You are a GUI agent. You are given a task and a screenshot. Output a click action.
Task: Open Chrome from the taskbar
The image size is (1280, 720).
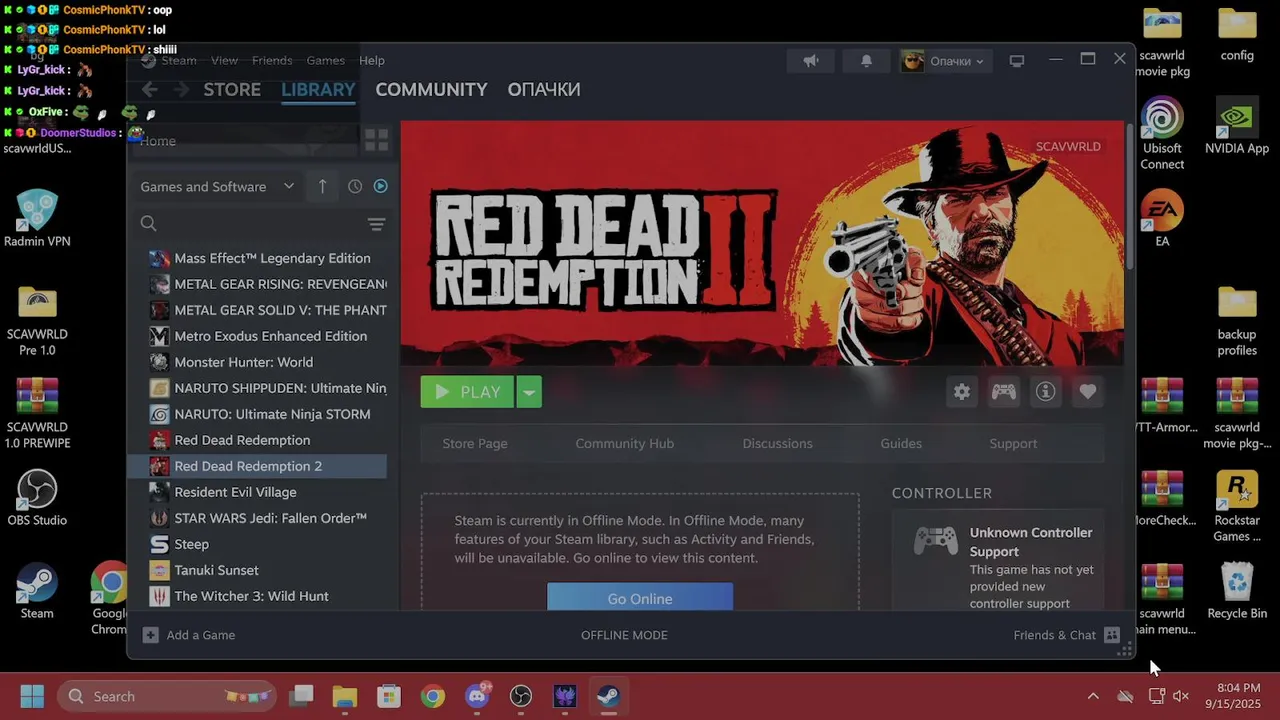[x=433, y=696]
